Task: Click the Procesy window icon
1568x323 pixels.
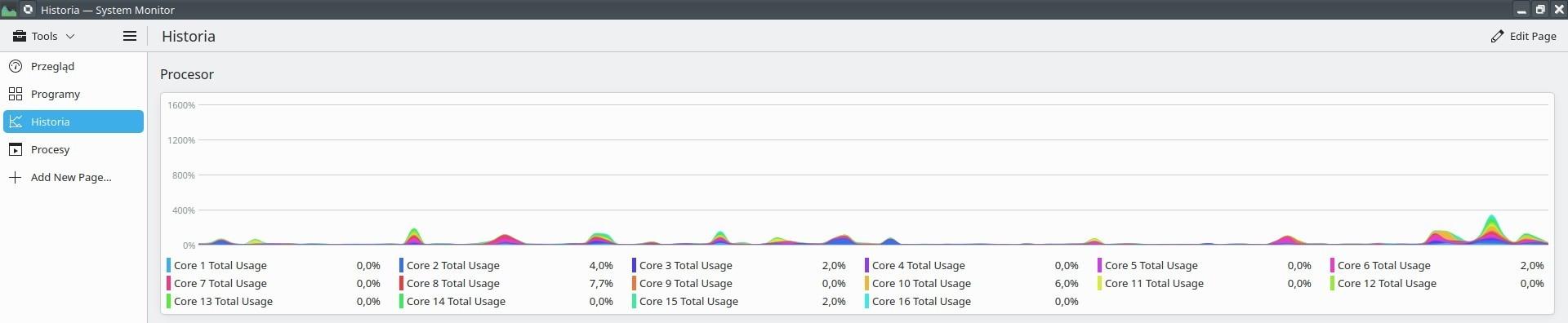Action: [16, 149]
